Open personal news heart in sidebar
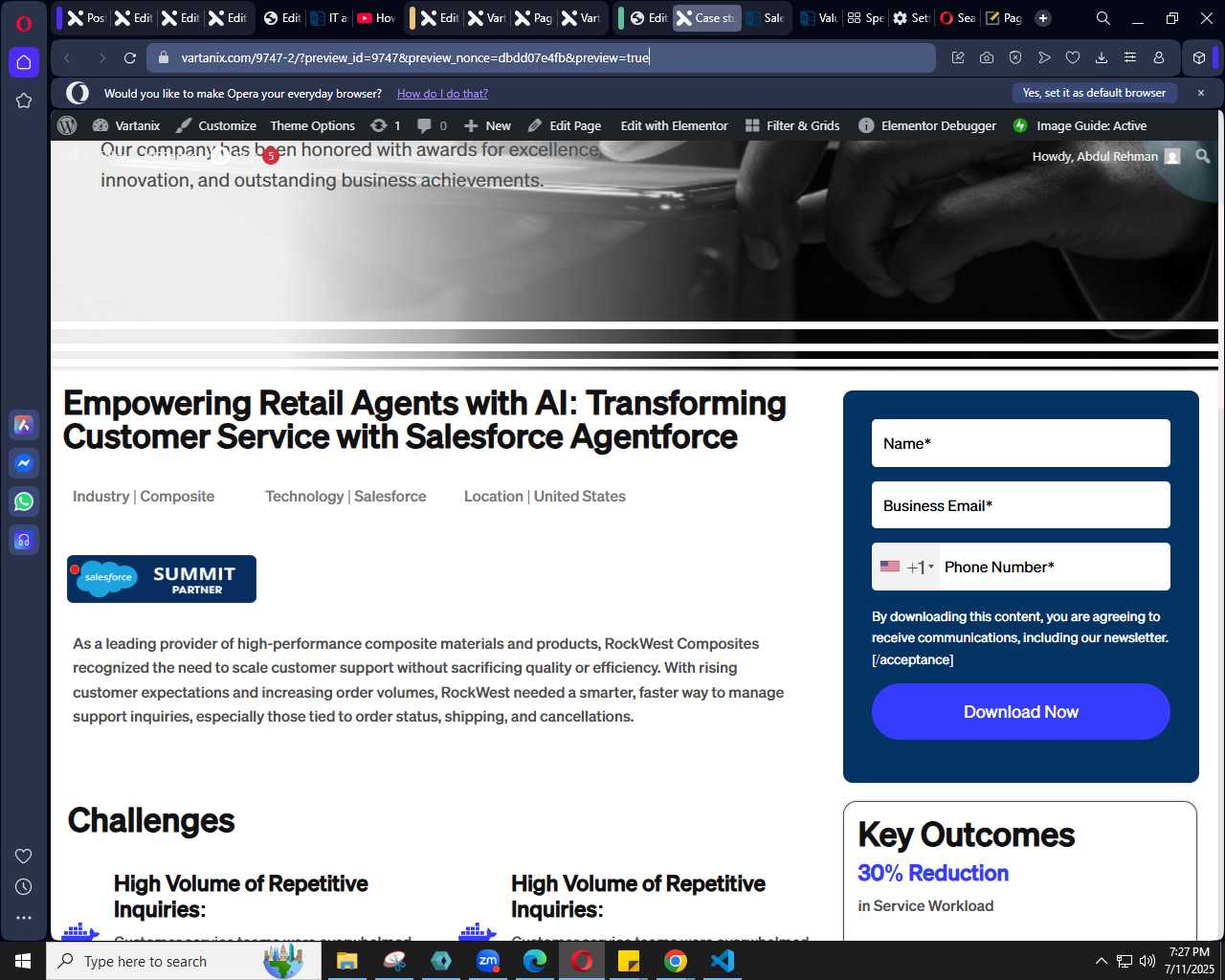1225x980 pixels. coord(24,856)
